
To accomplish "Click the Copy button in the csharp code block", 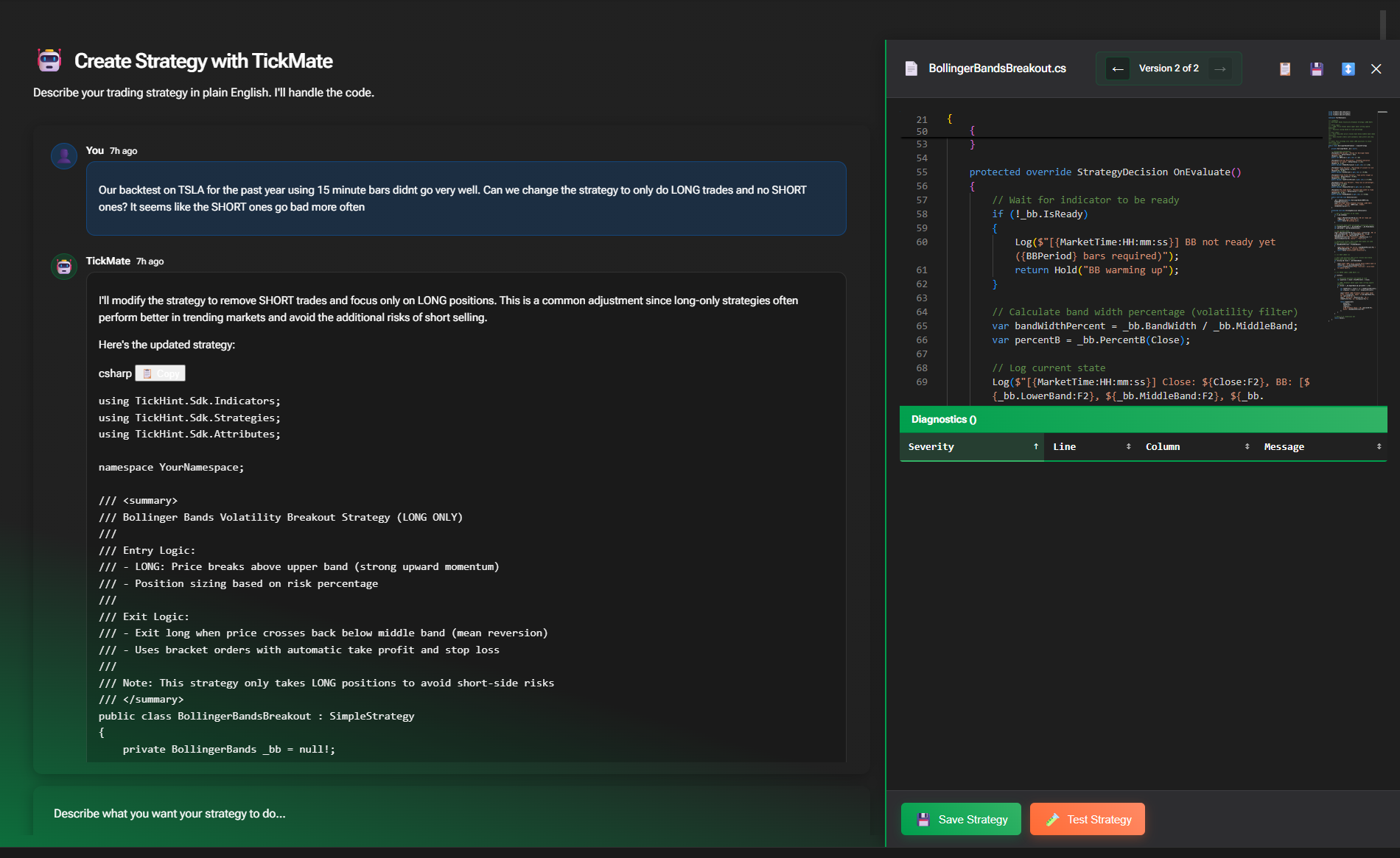I will tap(160, 373).
